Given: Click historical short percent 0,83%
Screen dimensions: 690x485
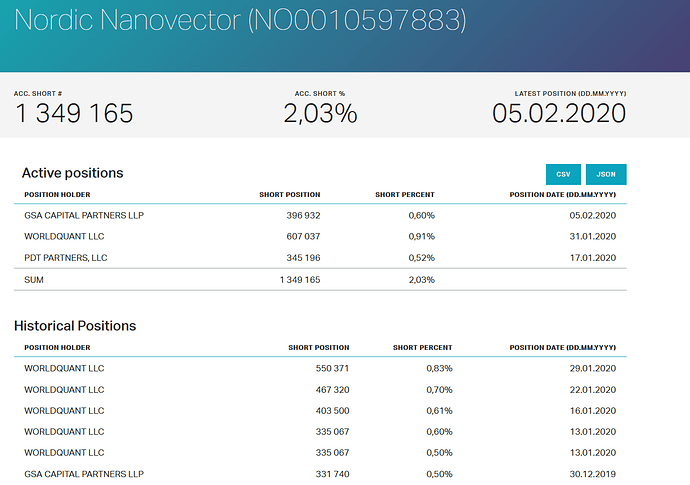Looking at the screenshot, I should [x=439, y=368].
